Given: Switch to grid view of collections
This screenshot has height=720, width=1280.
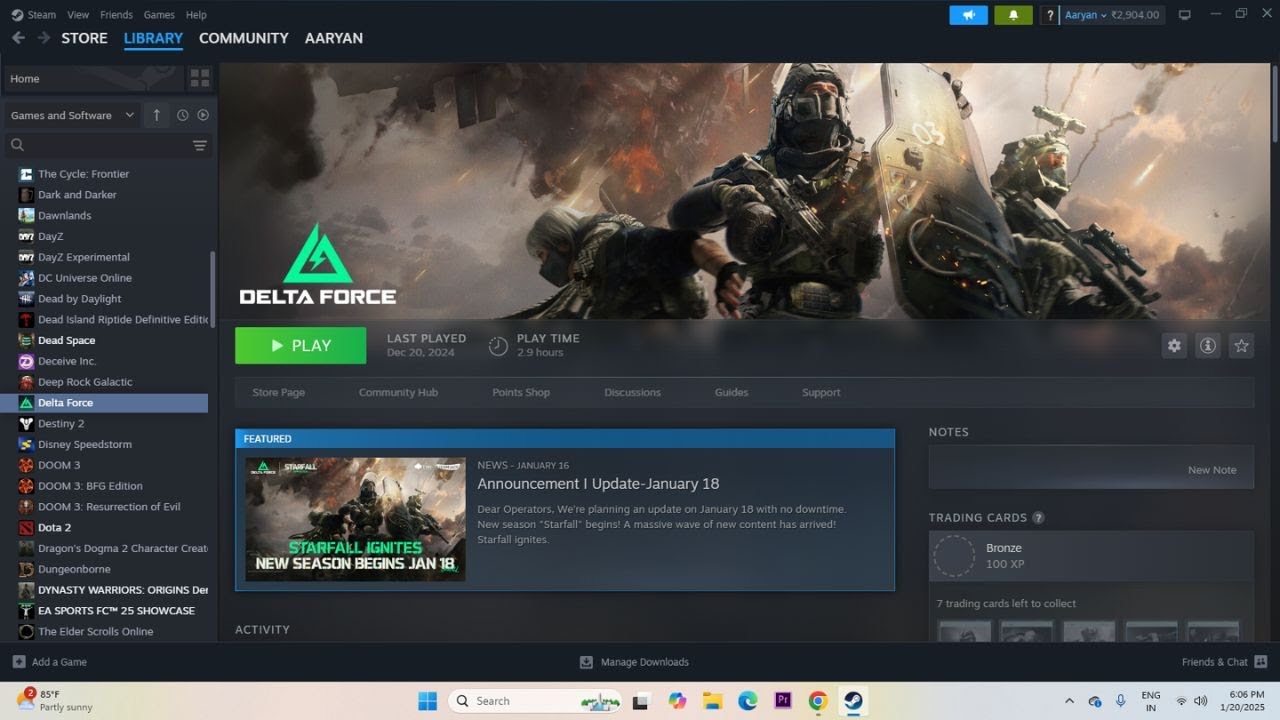Looking at the screenshot, I should click(200, 78).
